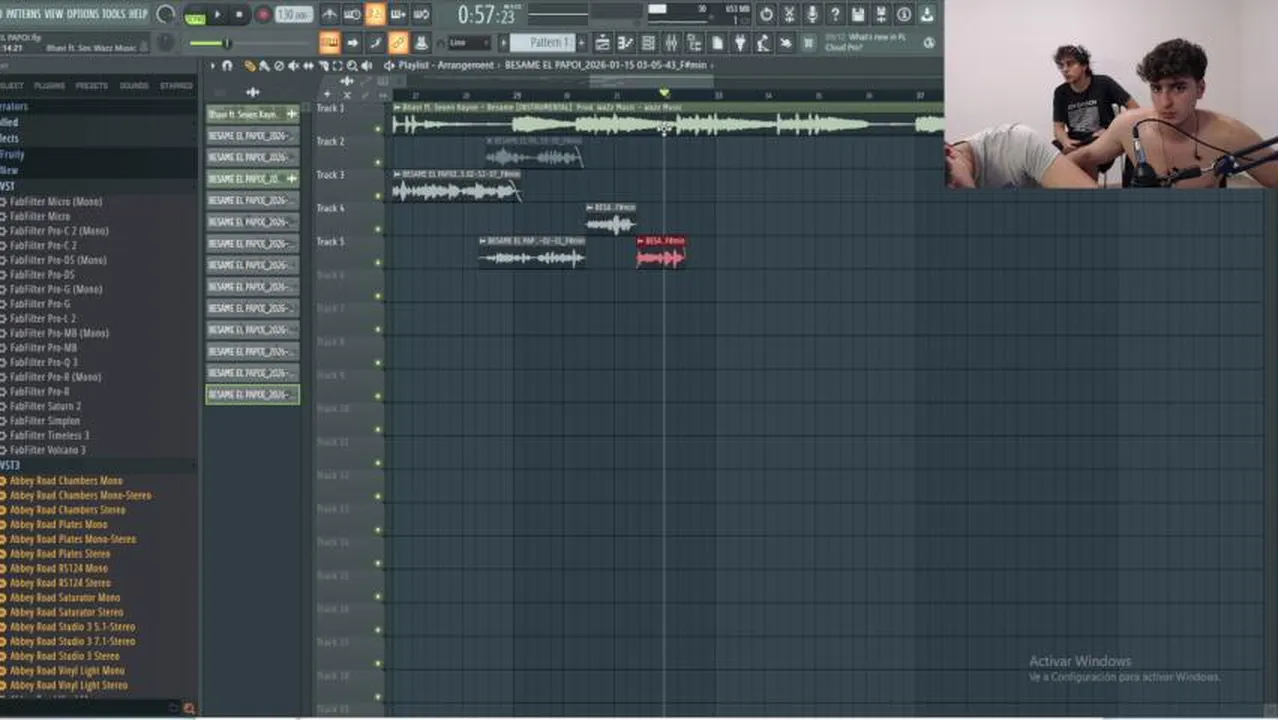Click the project info icon
Image resolution: width=1278 pixels, height=720 pixels.
click(x=904, y=14)
